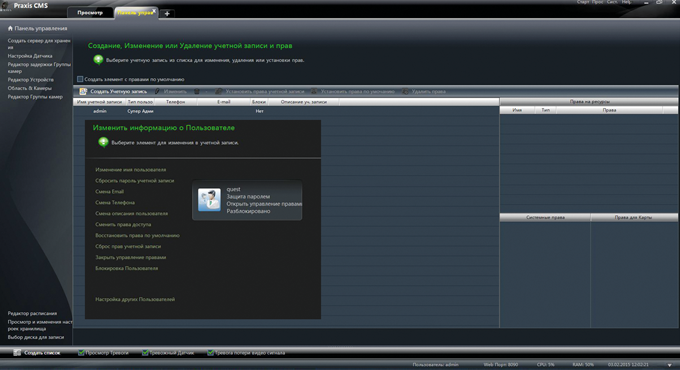Viewport: 680px width, 370px height.
Task: Click the pencil icon next to Изменить
Action: [157, 91]
